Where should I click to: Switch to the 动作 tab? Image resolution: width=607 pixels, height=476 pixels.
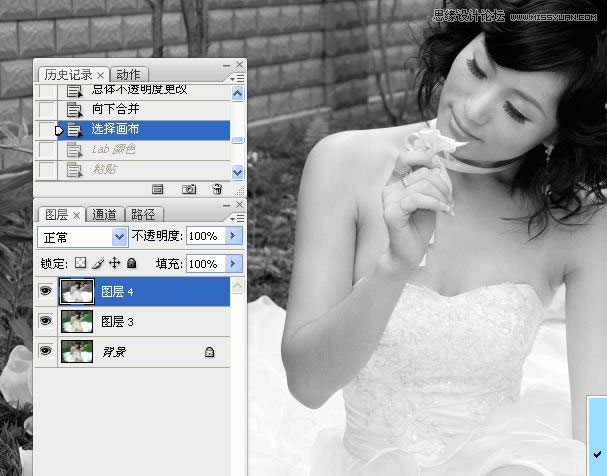coord(128,74)
